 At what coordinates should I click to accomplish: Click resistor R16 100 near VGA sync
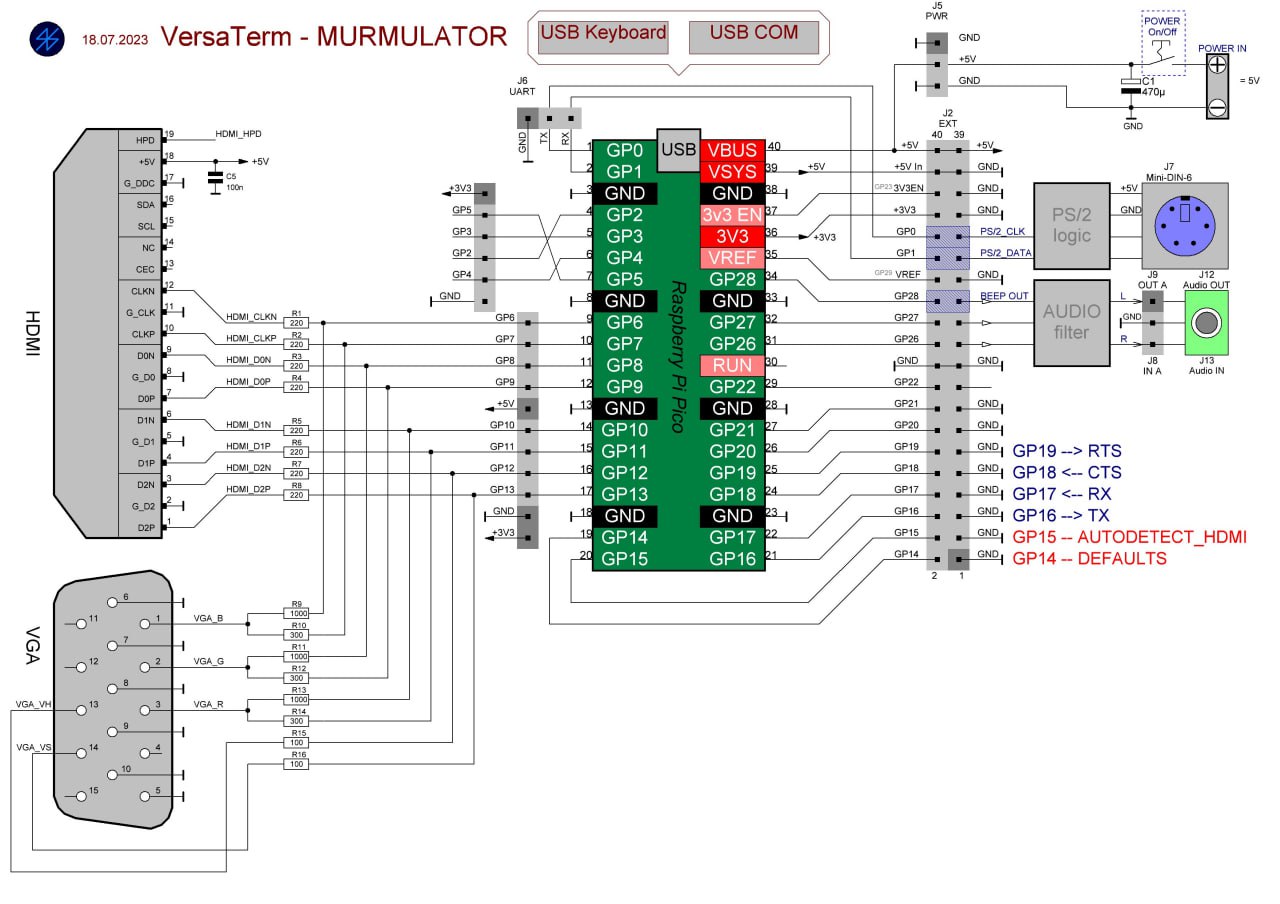tap(297, 764)
